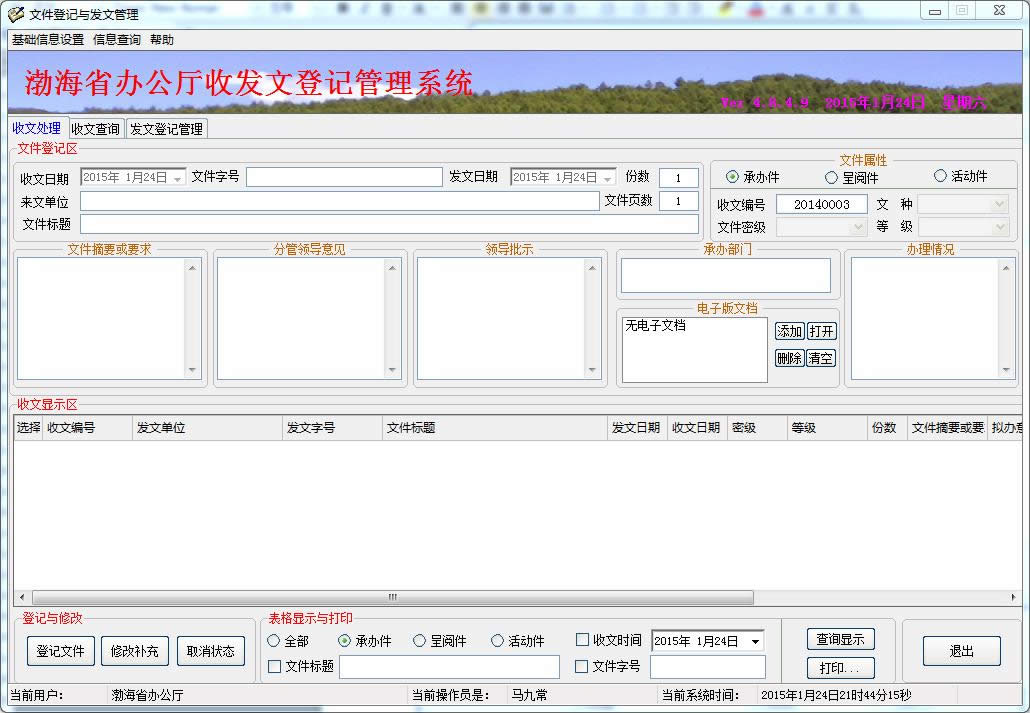Click the 退出 button

[961, 651]
